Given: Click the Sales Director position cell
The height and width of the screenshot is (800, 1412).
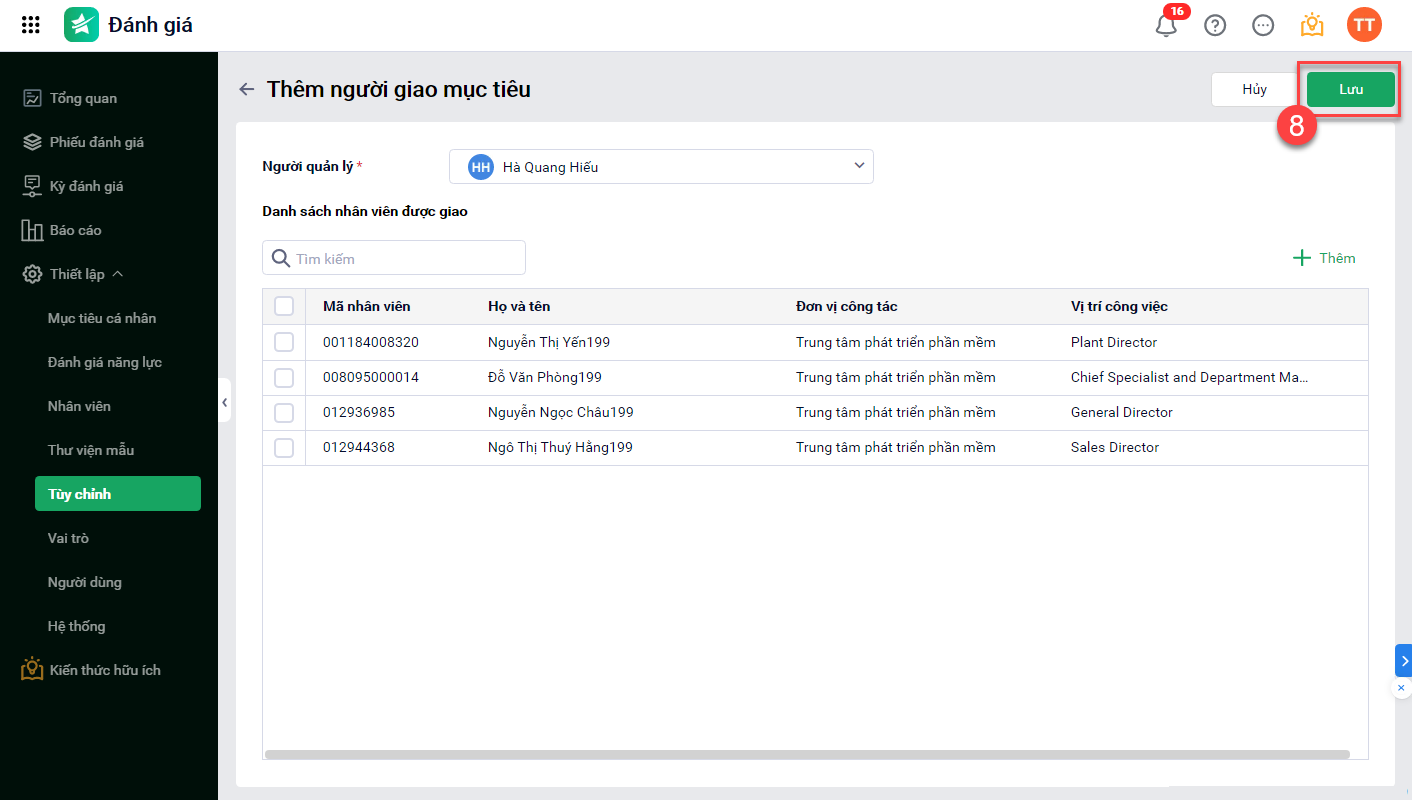Looking at the screenshot, I should tap(1115, 447).
